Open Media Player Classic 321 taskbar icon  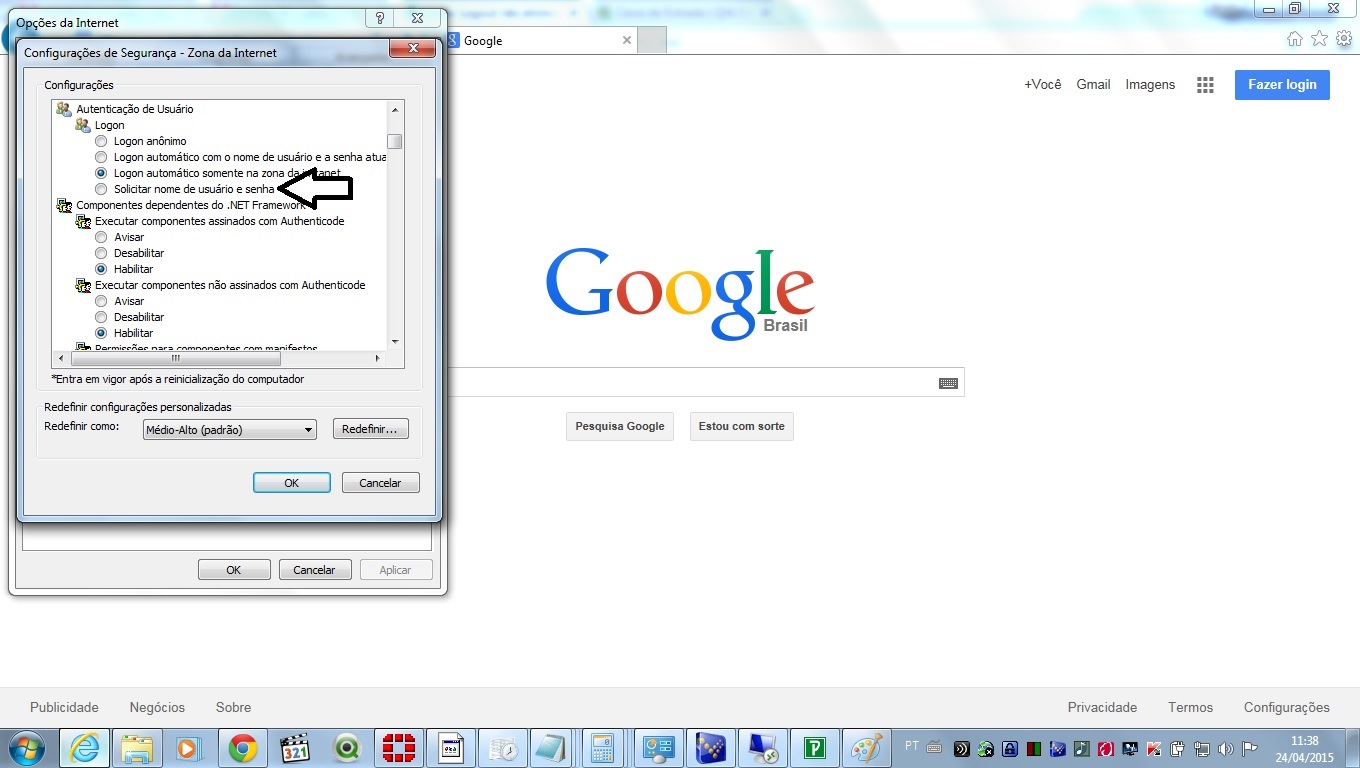[295, 748]
